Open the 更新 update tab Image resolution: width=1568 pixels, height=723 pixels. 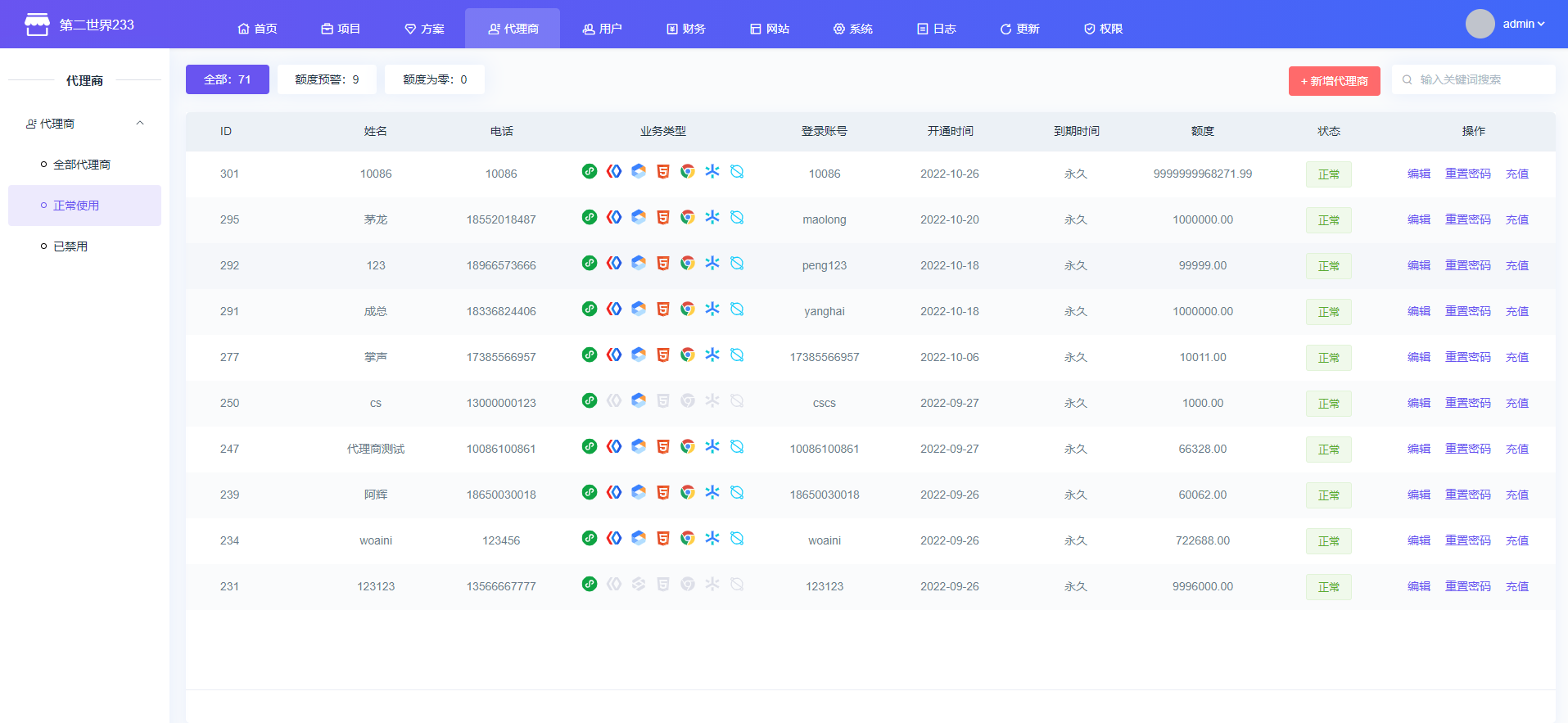click(x=1019, y=29)
